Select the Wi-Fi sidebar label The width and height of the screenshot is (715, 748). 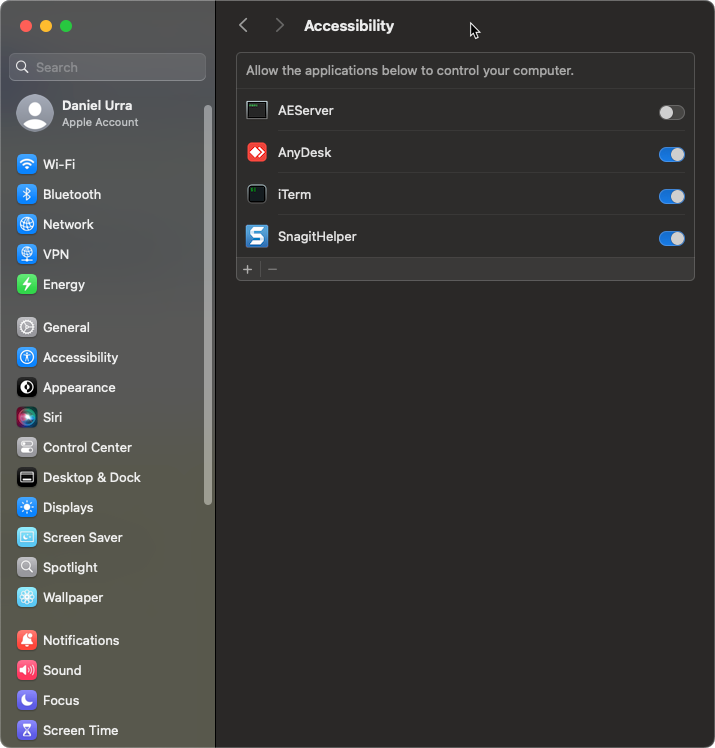(59, 165)
